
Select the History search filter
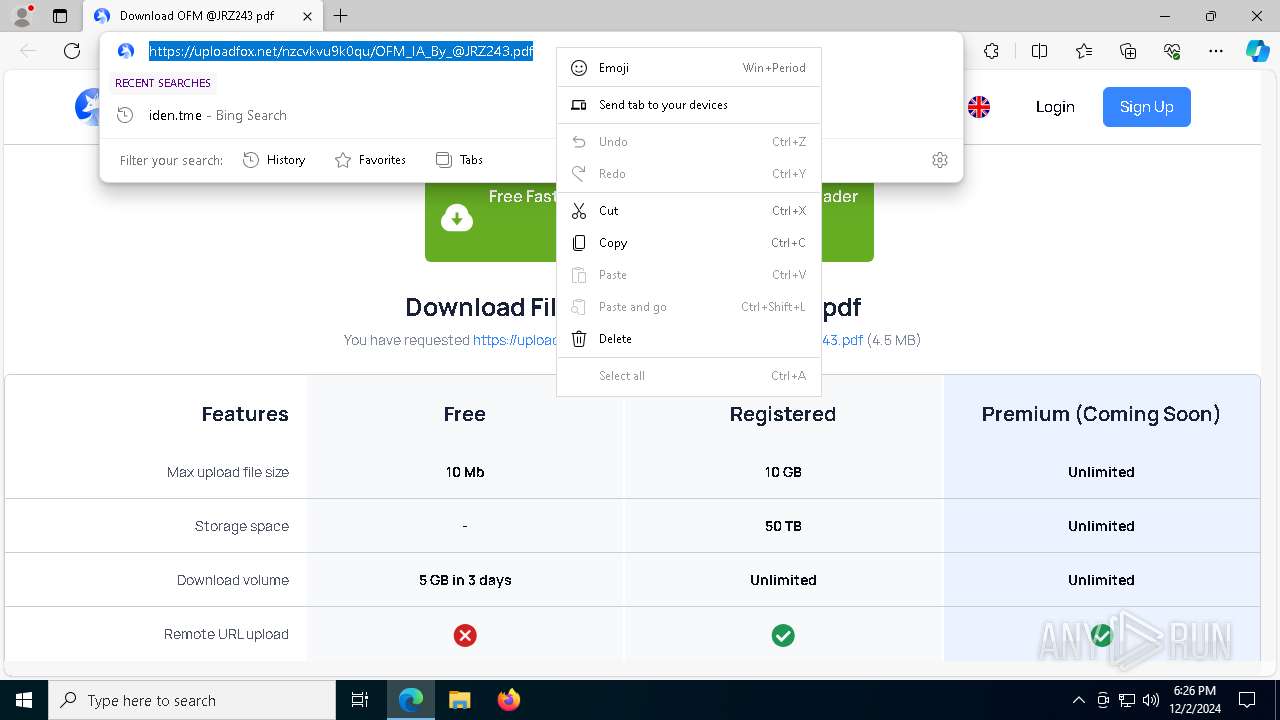pos(274,160)
